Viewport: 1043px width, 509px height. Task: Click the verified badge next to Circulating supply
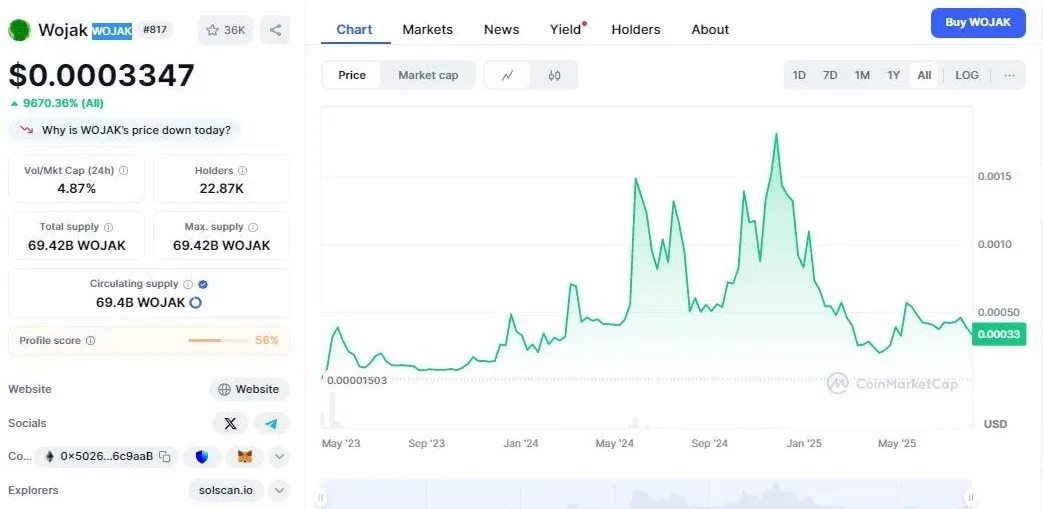[203, 284]
